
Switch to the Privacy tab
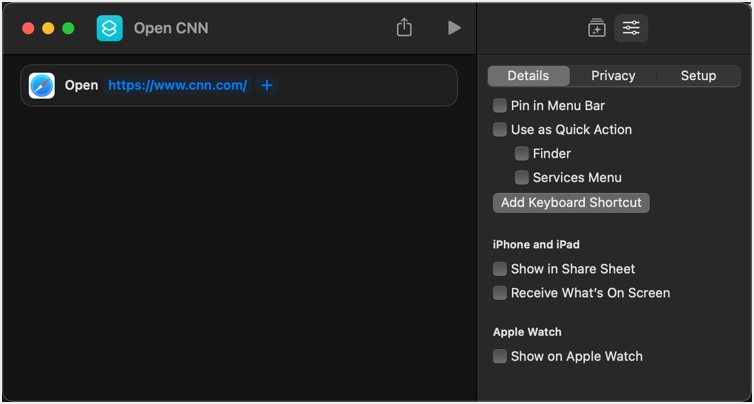613,76
